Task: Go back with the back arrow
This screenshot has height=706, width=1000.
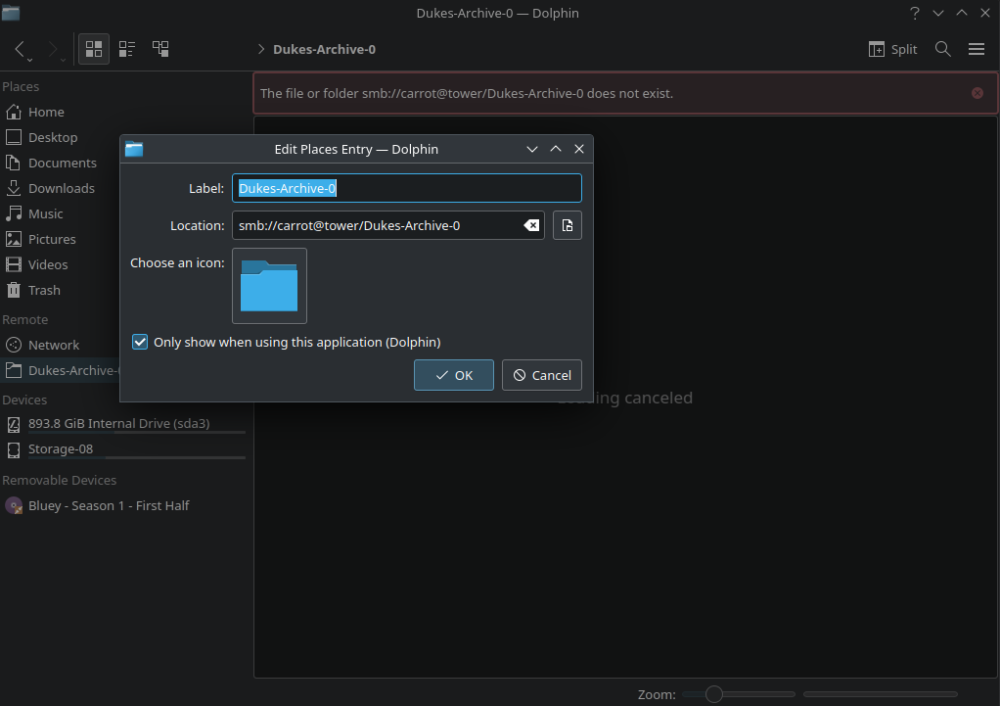Action: [x=19, y=48]
